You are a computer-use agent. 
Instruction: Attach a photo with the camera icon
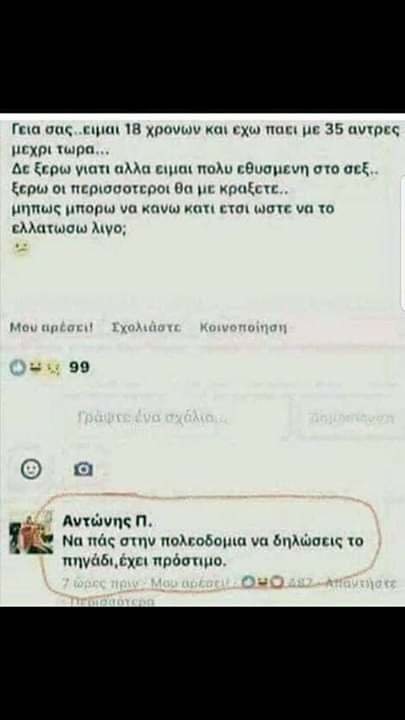pyautogui.click(x=83, y=469)
